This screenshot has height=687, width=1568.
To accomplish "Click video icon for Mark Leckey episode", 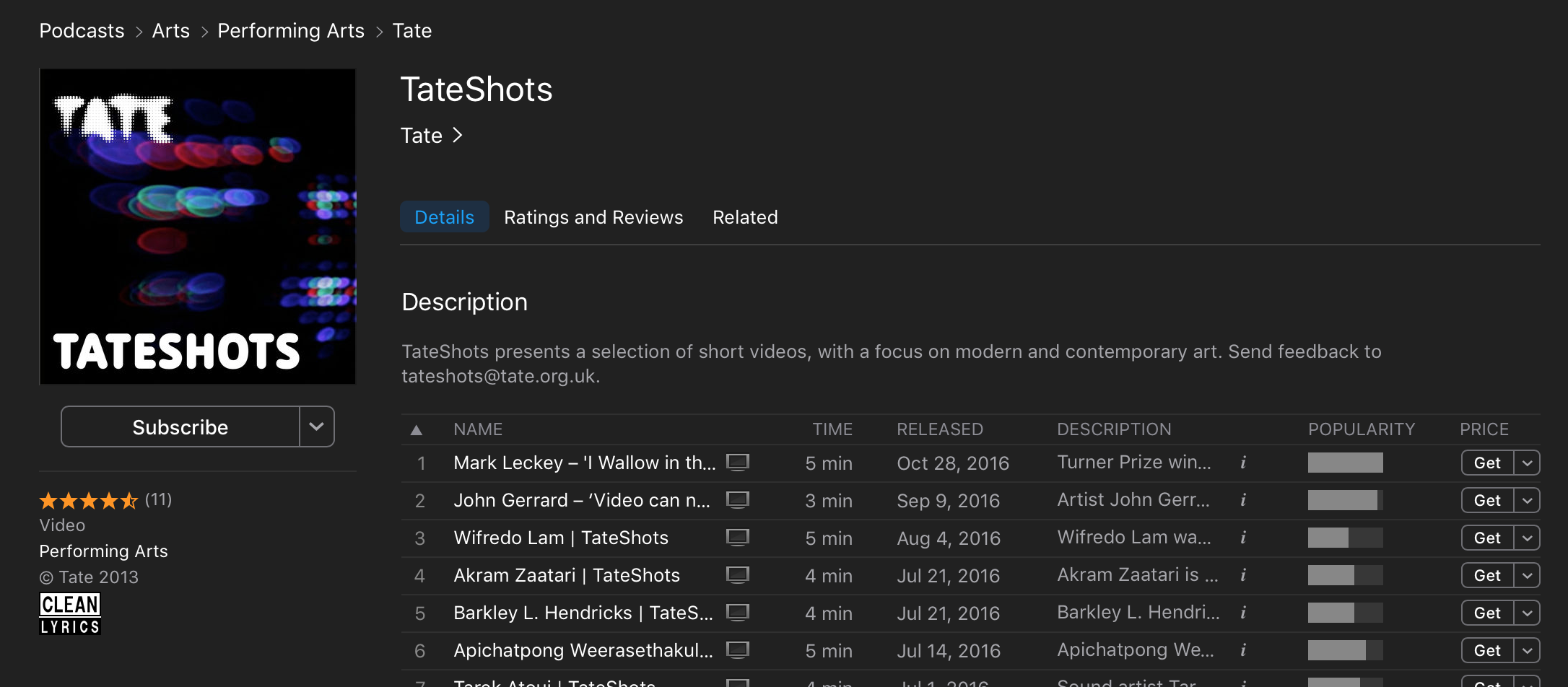I will tap(737, 463).
